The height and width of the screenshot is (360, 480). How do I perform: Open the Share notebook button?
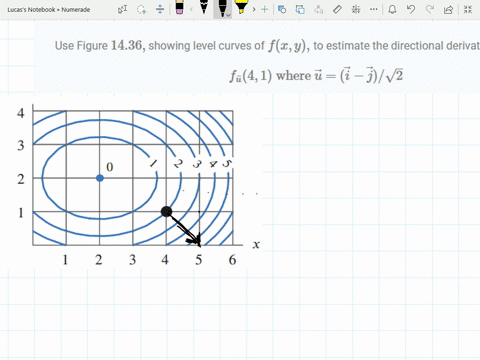(448, 9)
